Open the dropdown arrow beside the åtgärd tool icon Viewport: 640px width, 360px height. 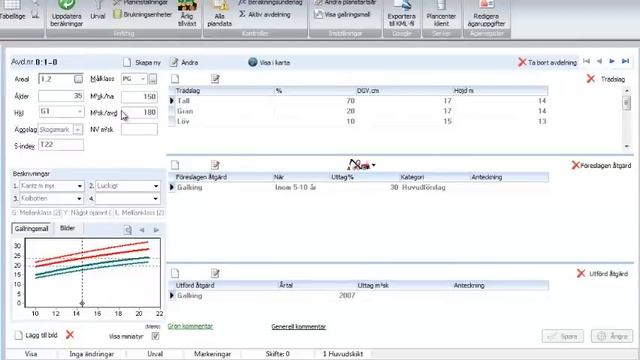coord(373,165)
